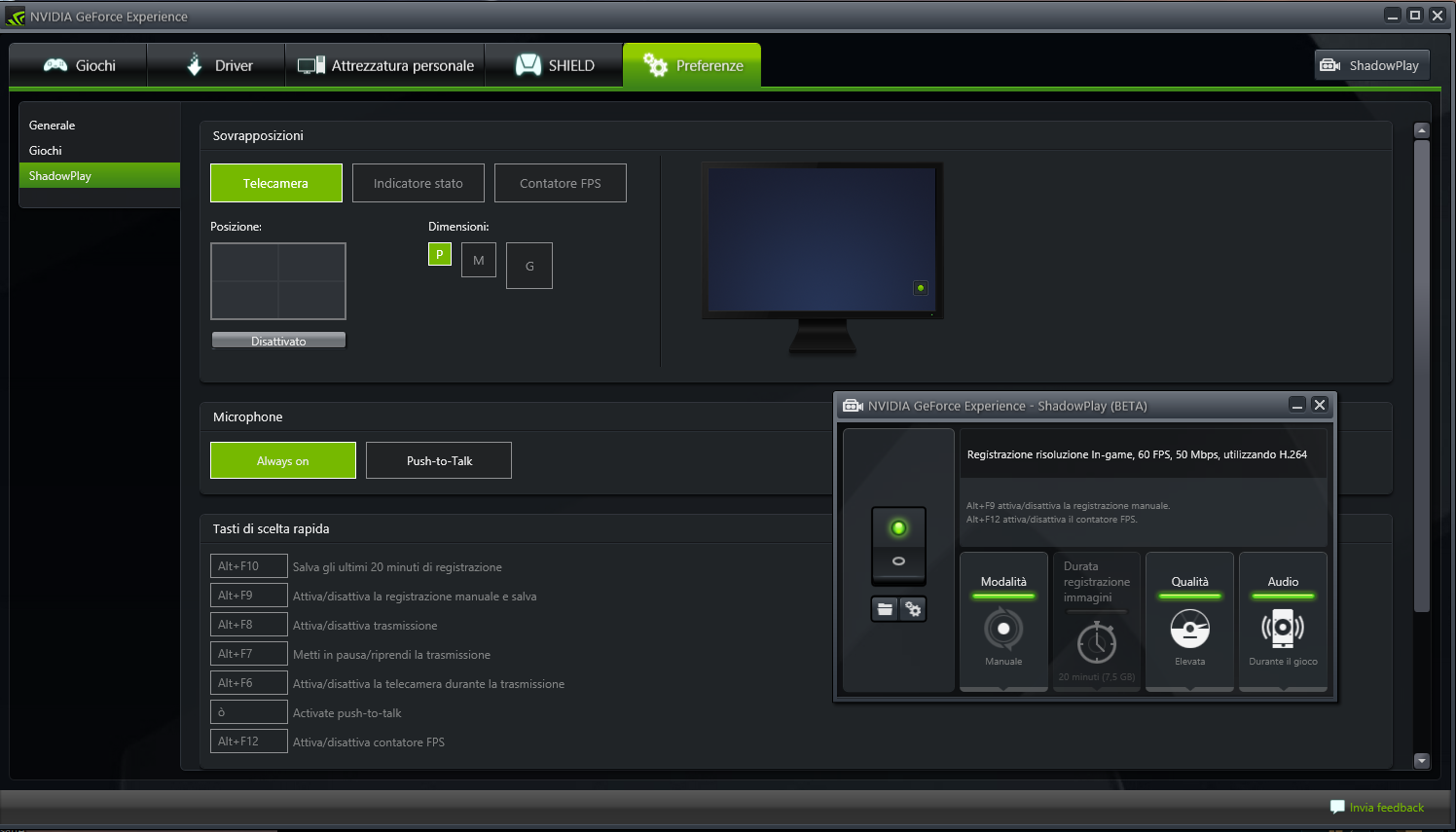Viewport: 1456px width, 832px height.
Task: Click the green status indicator on monitor preview
Action: [x=921, y=287]
